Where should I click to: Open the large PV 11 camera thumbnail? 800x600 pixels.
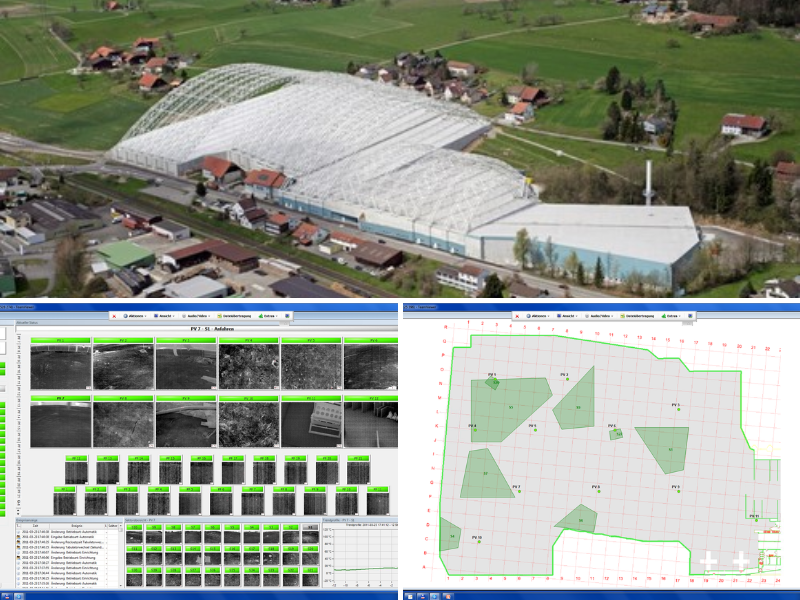pyautogui.click(x=311, y=424)
